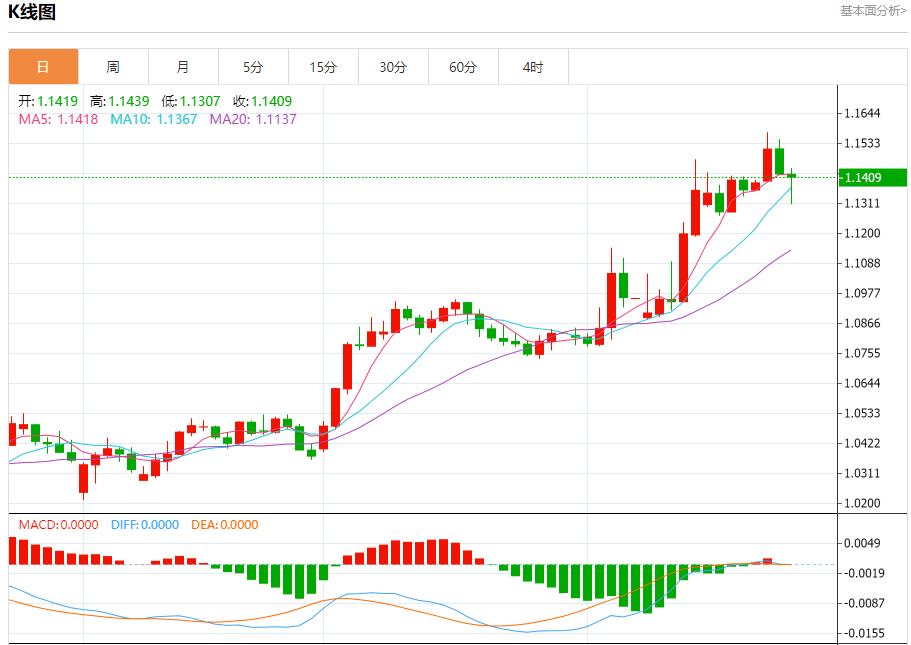Show the 60分 chart tab
Image resolution: width=911 pixels, height=645 pixels.
463,67
